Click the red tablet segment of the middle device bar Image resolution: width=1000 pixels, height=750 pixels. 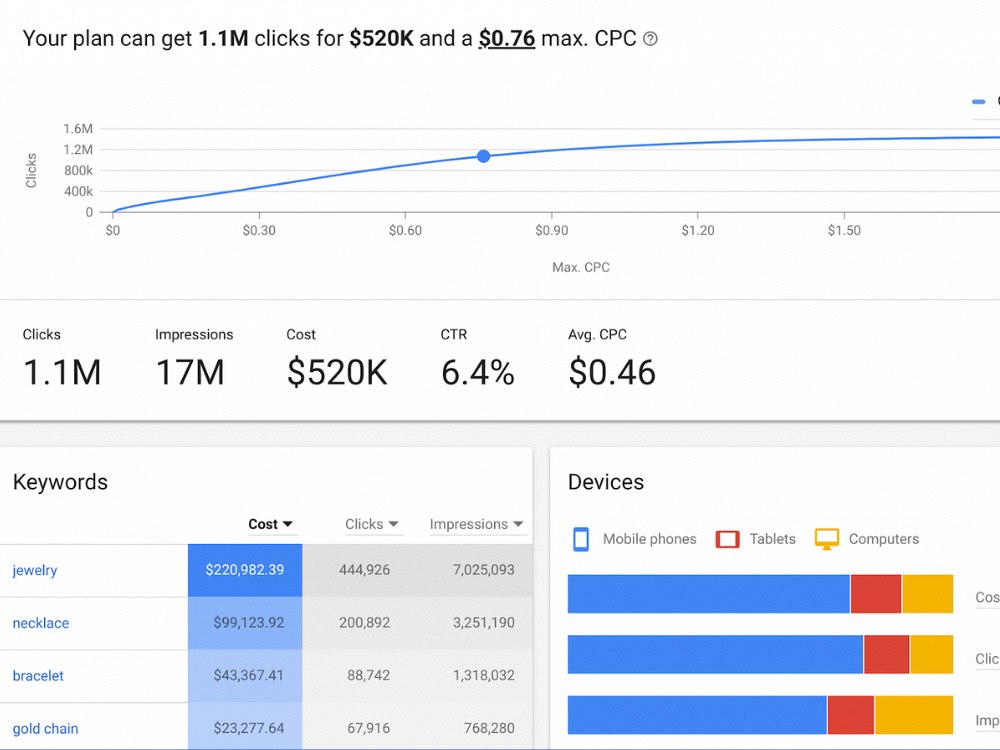(x=886, y=654)
